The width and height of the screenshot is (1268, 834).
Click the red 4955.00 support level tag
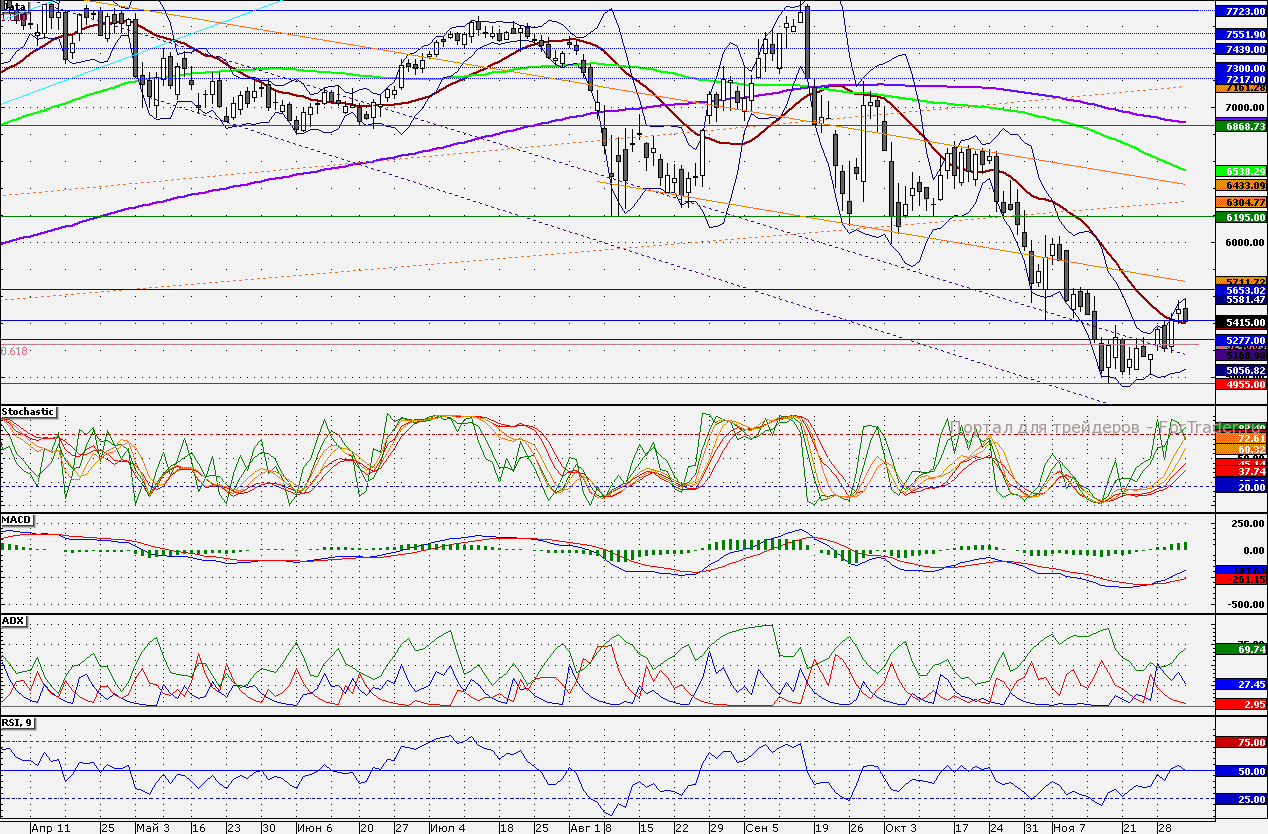1239,383
